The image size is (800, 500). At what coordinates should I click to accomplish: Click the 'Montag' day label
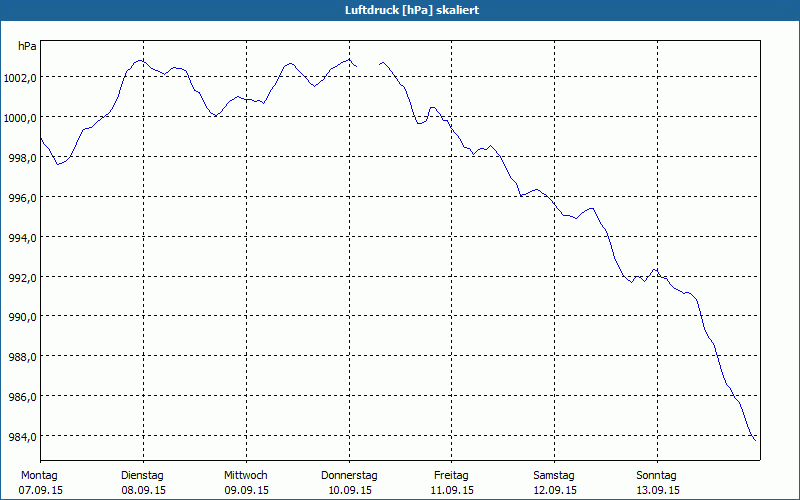point(39,476)
